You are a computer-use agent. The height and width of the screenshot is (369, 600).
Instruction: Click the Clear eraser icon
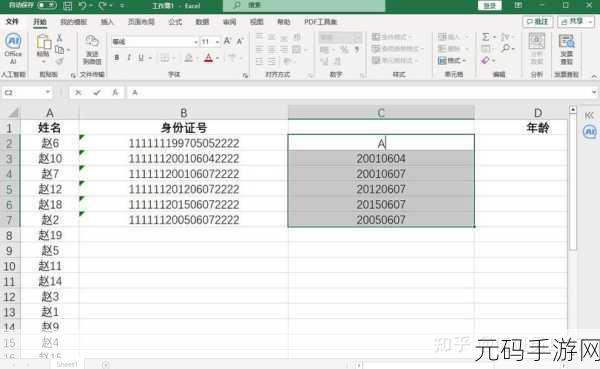[486, 60]
